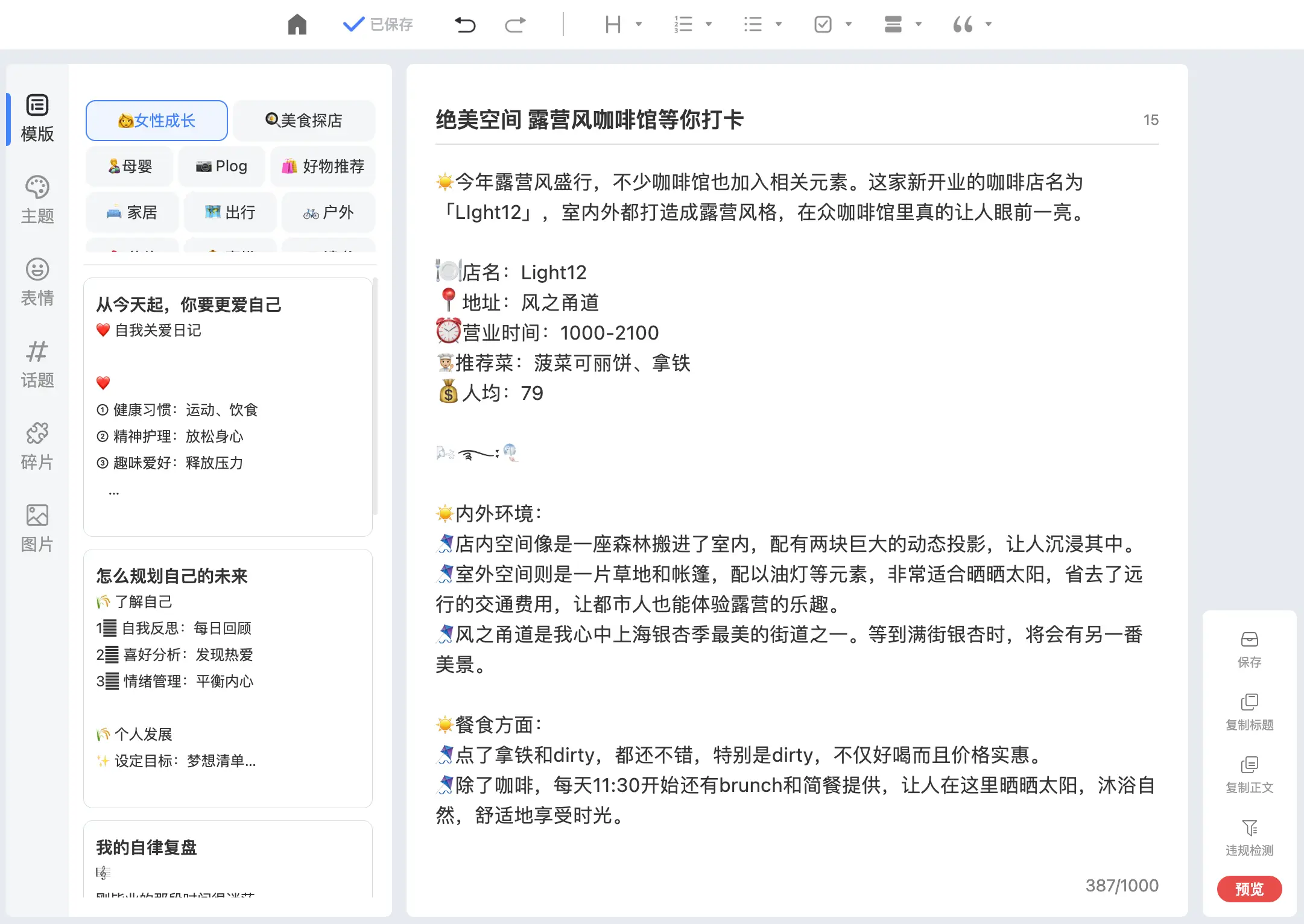1304x924 pixels.
Task: Click the undo icon in toolbar
Action: point(464,24)
